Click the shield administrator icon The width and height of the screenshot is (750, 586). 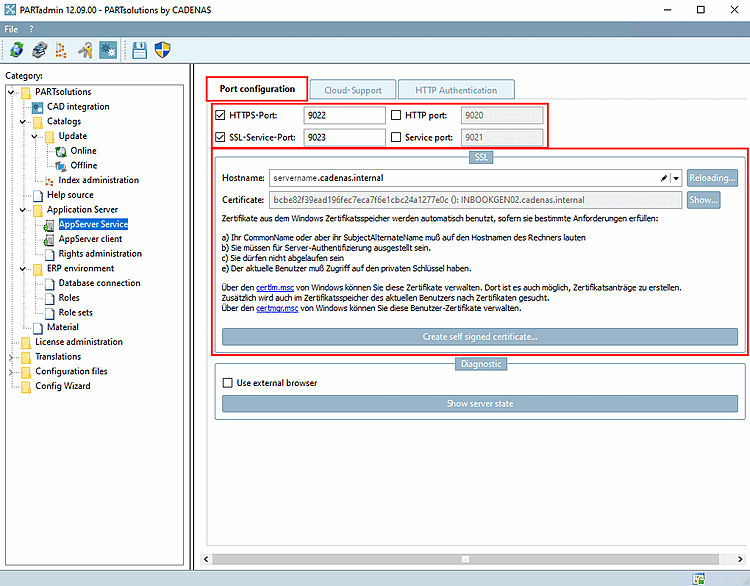163,49
